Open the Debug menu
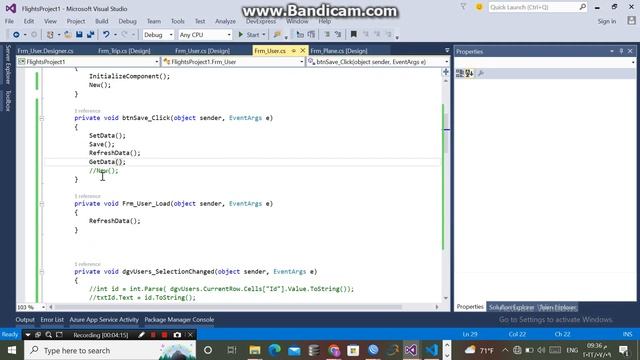The image size is (640, 360). point(127,21)
